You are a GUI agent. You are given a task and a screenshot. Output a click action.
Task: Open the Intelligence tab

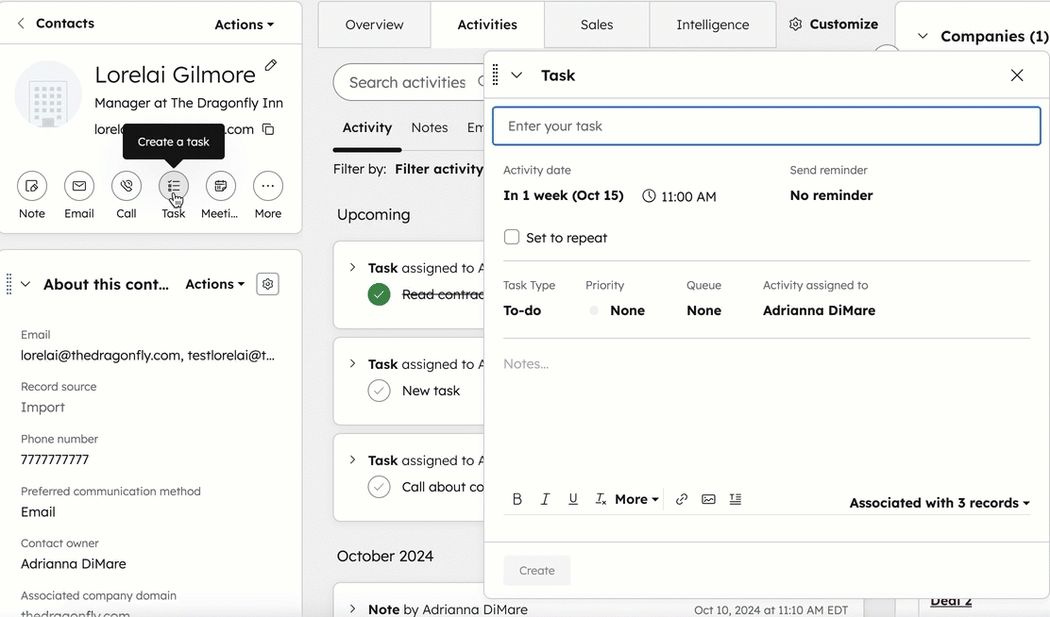712,25
